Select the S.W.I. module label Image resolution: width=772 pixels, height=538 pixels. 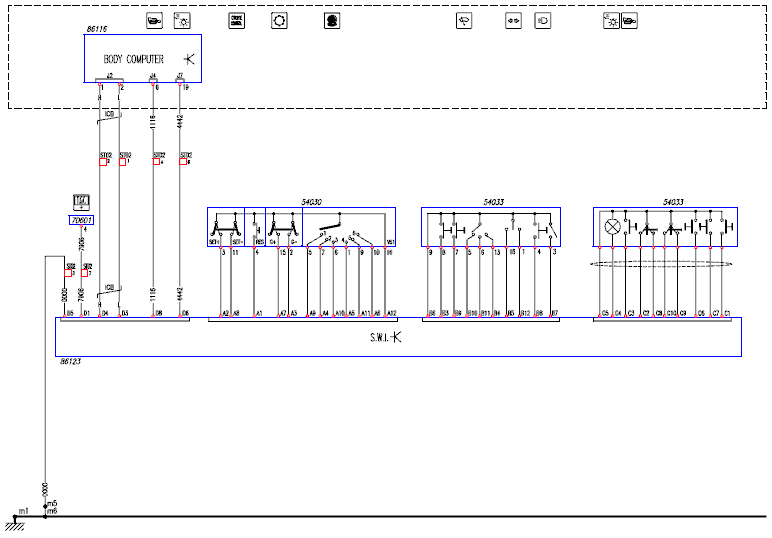click(385, 337)
